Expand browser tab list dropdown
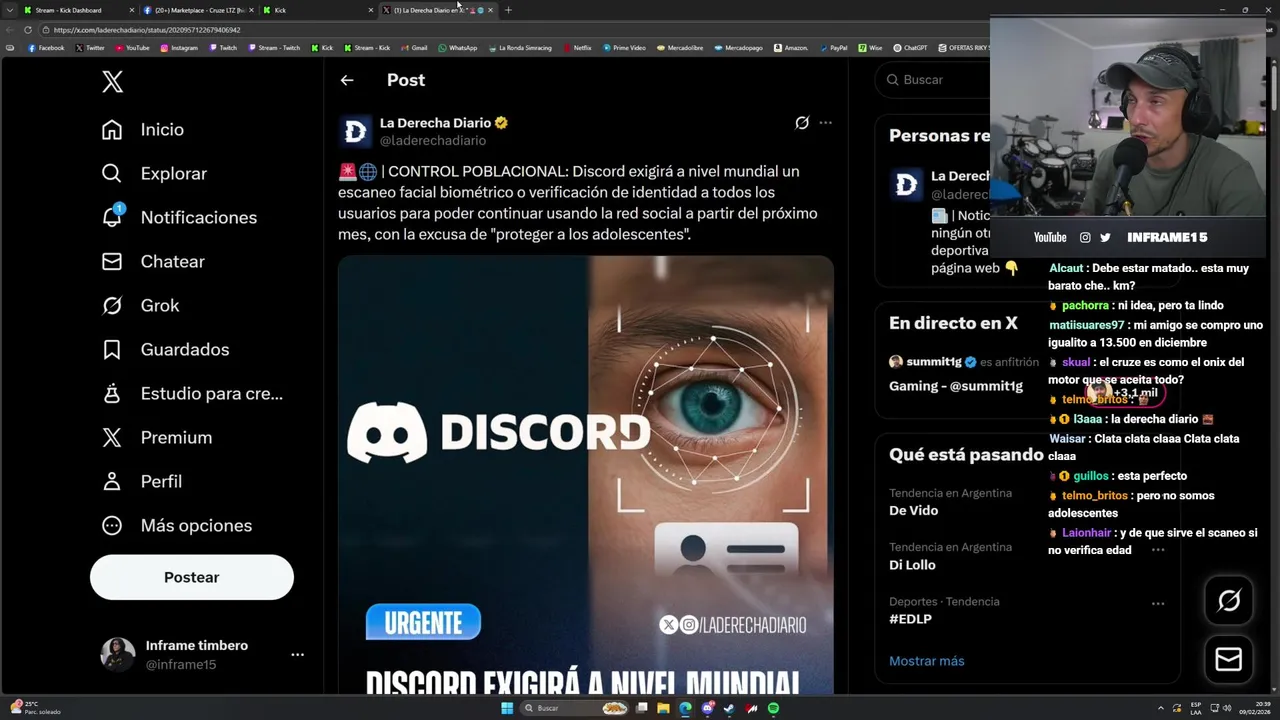 point(10,10)
